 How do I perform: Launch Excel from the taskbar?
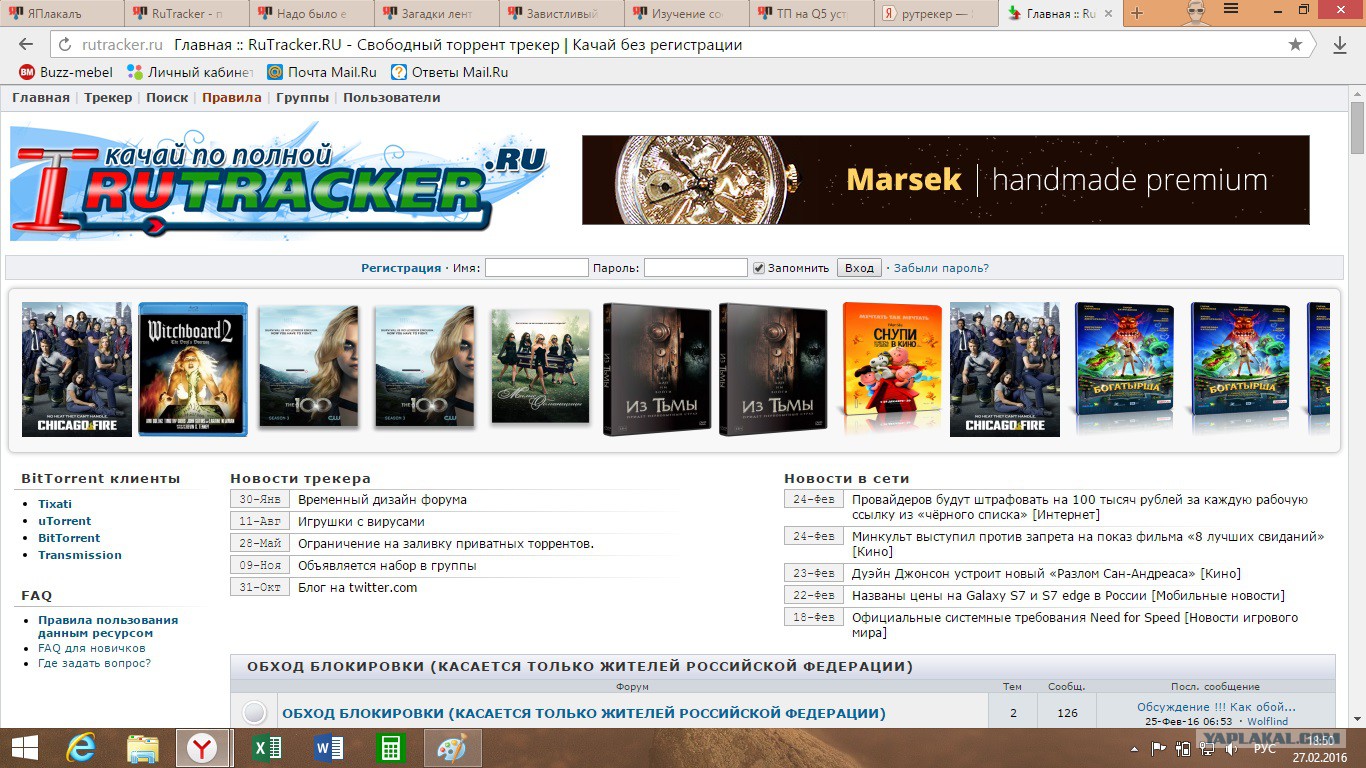click(x=267, y=748)
